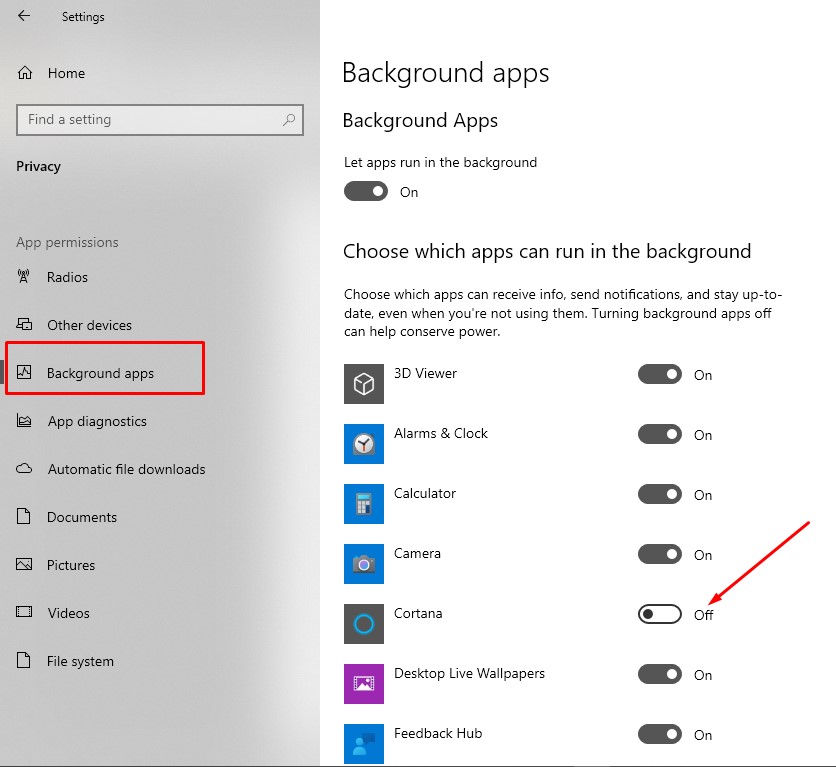836x767 pixels.
Task: Click the Calculator app icon
Action: click(x=364, y=504)
